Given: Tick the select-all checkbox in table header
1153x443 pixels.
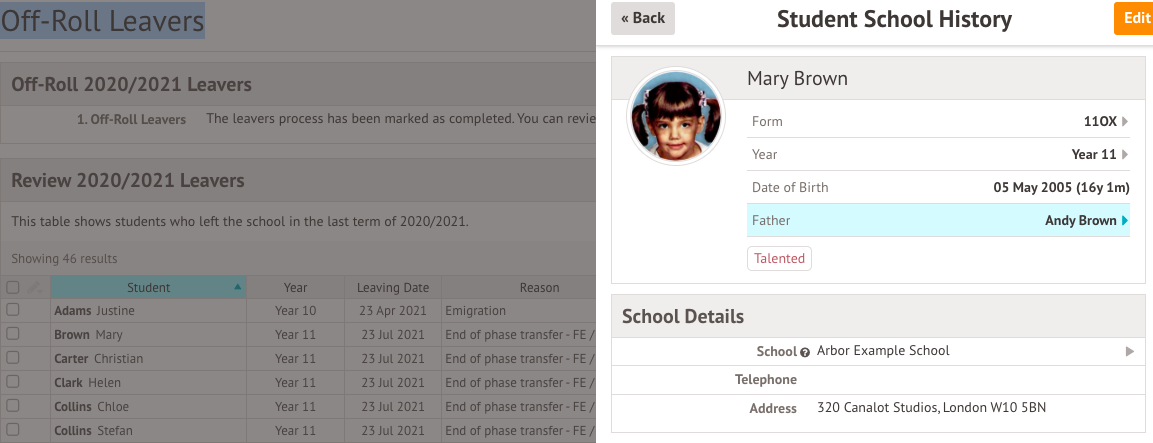Looking at the screenshot, I should 13,288.
